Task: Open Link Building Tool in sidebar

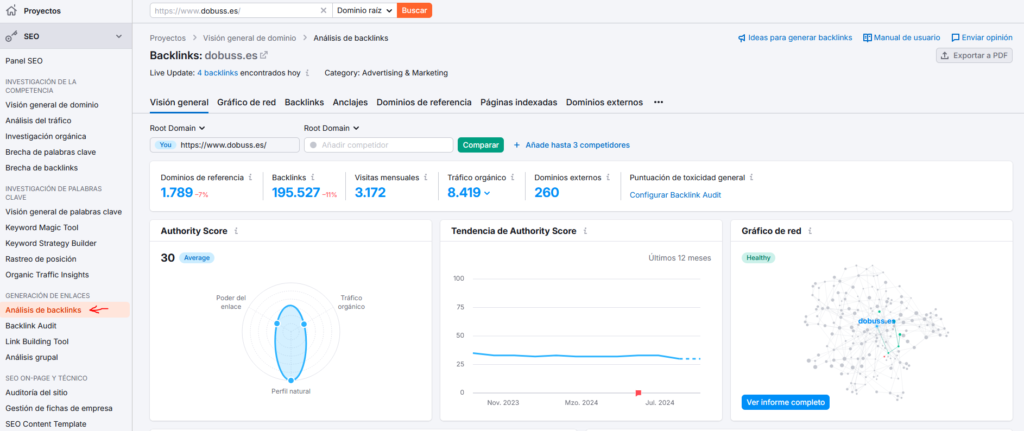Action: pyautogui.click(x=37, y=342)
